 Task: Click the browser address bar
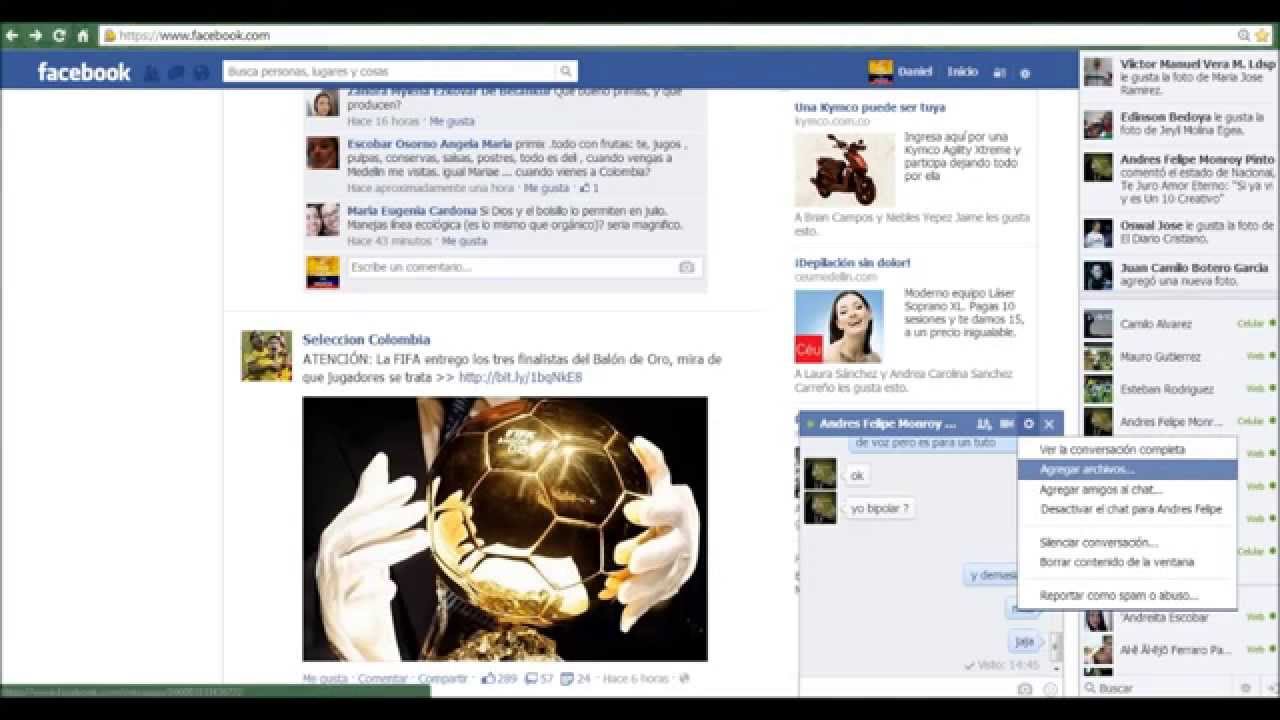[668, 35]
